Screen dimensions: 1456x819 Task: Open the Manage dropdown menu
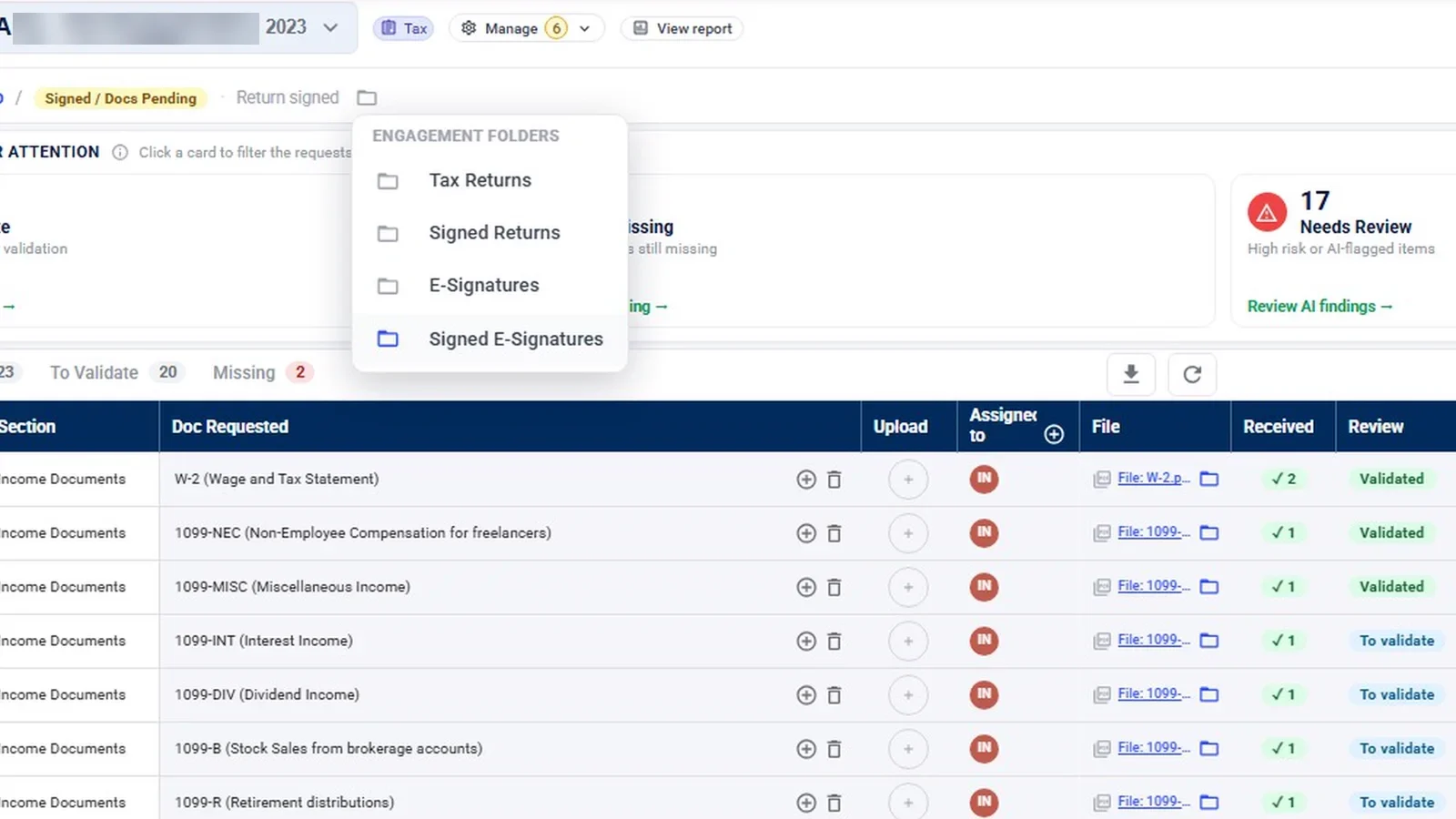click(x=526, y=28)
